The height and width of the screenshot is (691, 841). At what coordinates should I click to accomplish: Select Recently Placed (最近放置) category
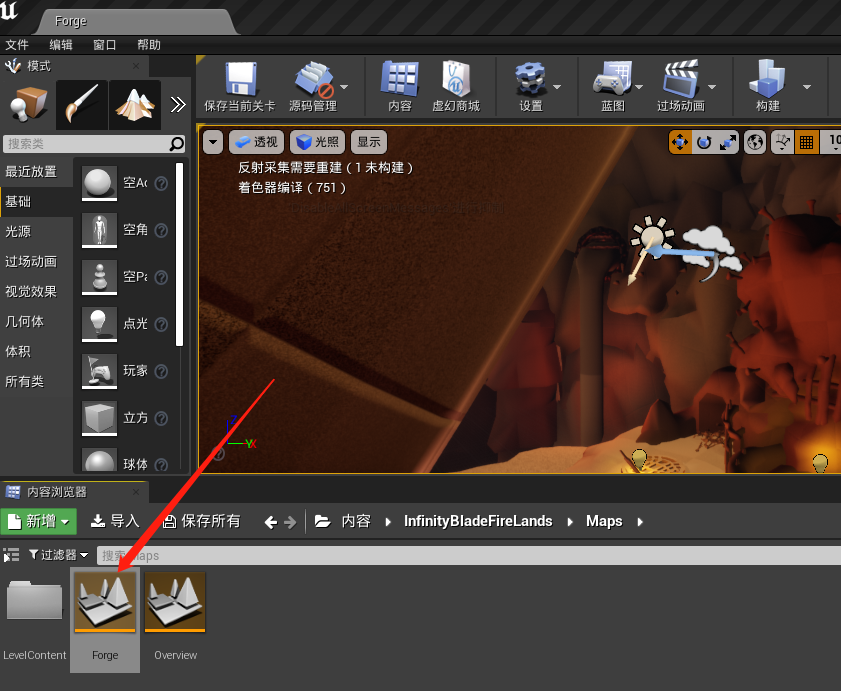click(36, 172)
